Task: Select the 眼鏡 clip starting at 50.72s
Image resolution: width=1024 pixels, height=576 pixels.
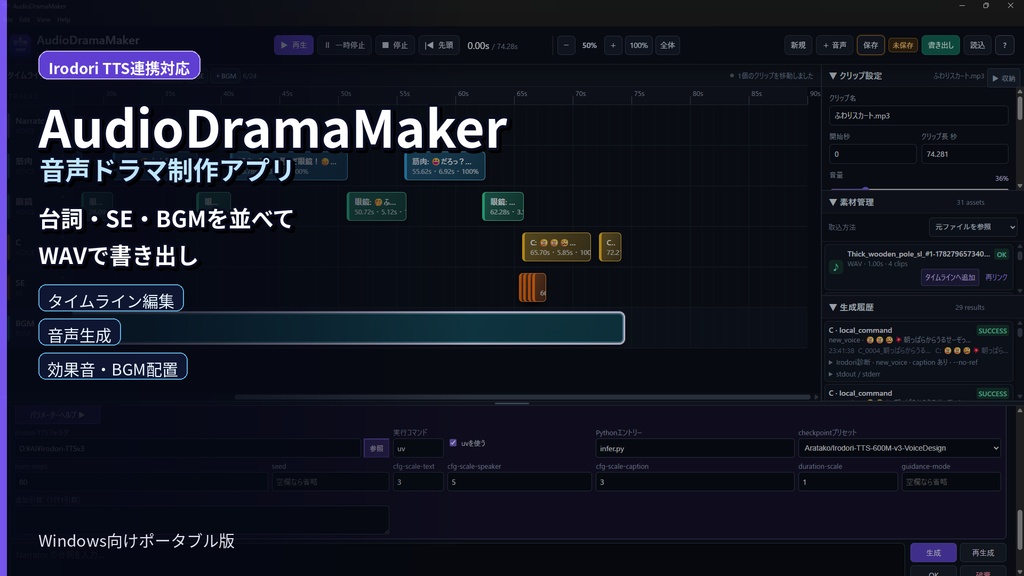Action: click(x=376, y=206)
